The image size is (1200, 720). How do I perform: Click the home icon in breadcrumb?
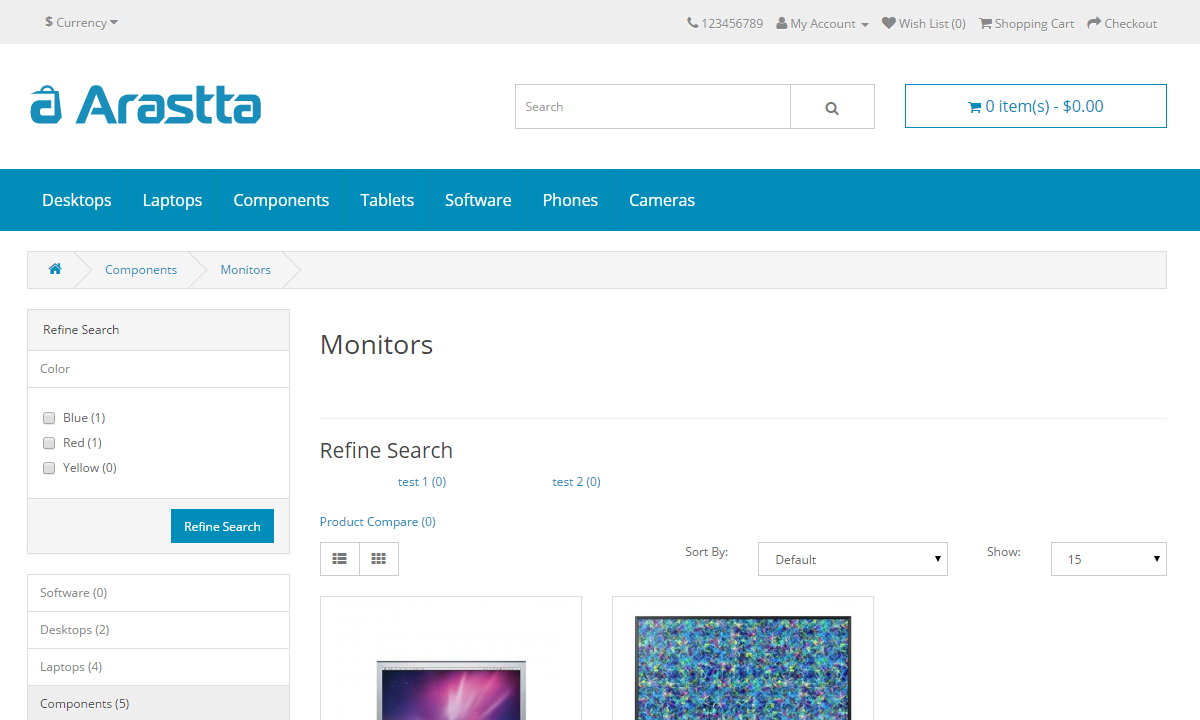tap(55, 269)
